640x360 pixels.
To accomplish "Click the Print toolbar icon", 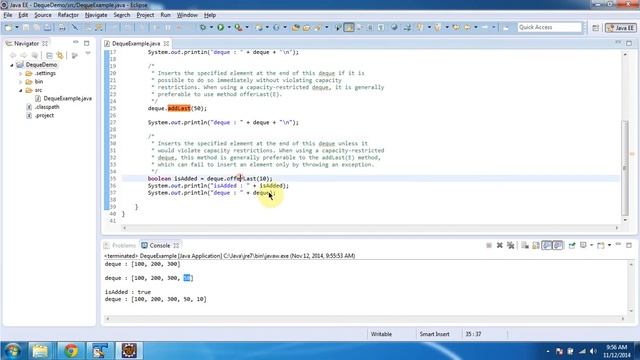I will [62, 27].
